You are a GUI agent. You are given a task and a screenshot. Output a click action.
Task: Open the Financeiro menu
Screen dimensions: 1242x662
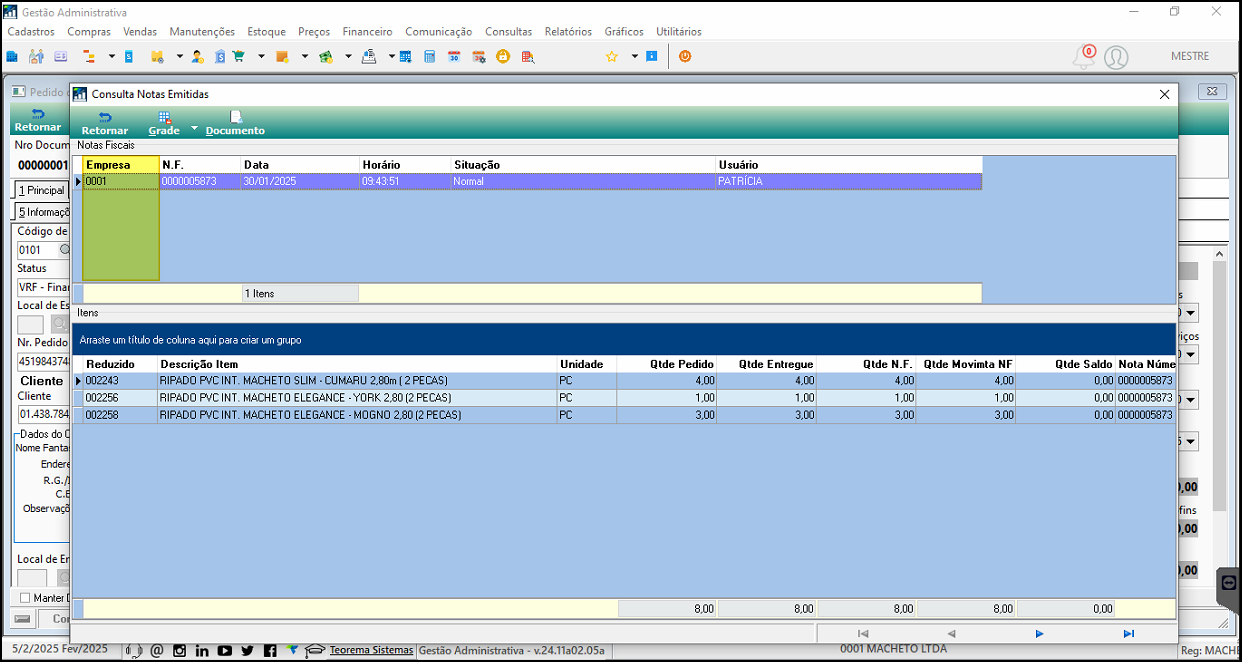pyautogui.click(x=367, y=32)
